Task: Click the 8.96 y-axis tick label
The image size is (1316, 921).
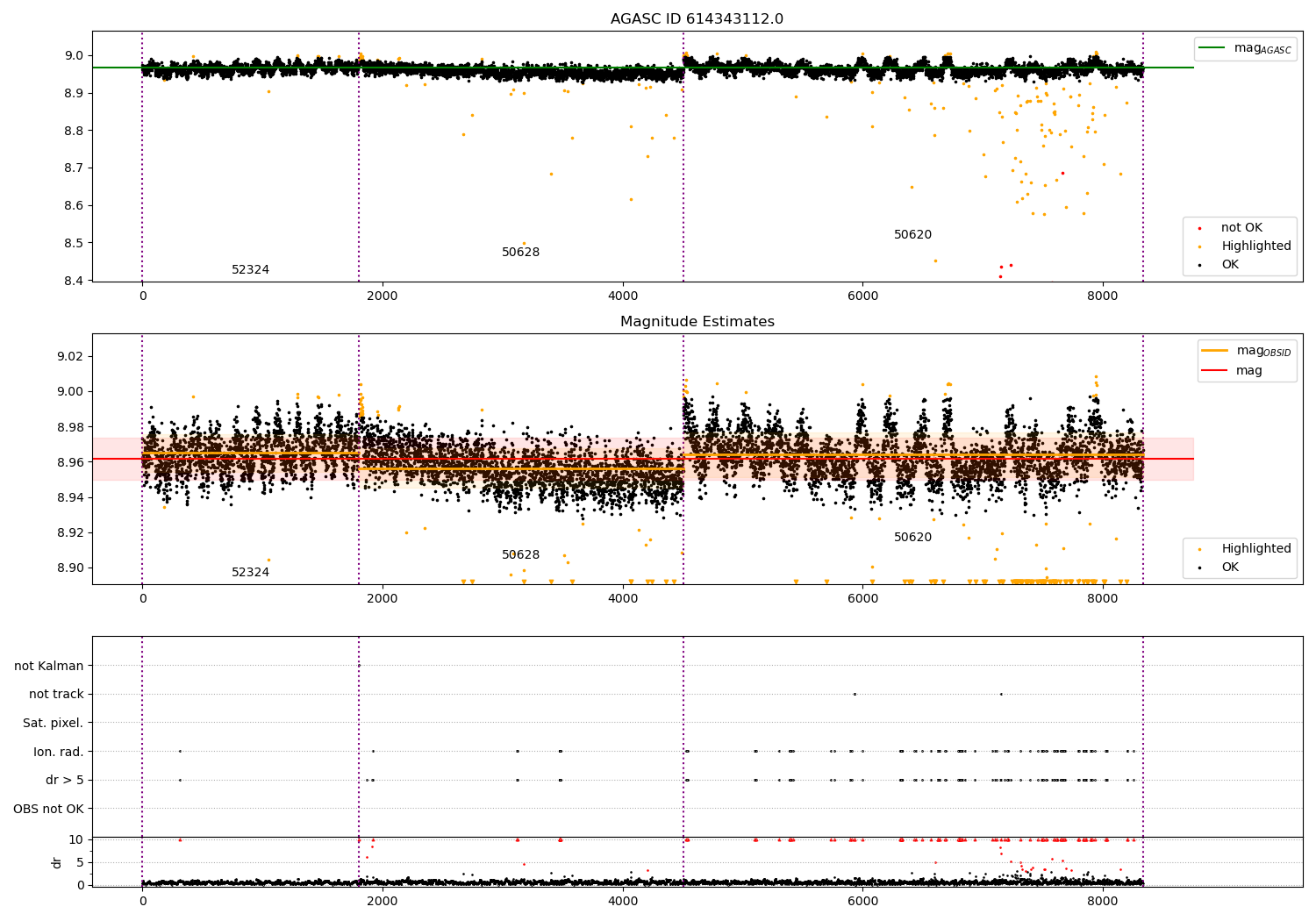Action: pos(71,462)
